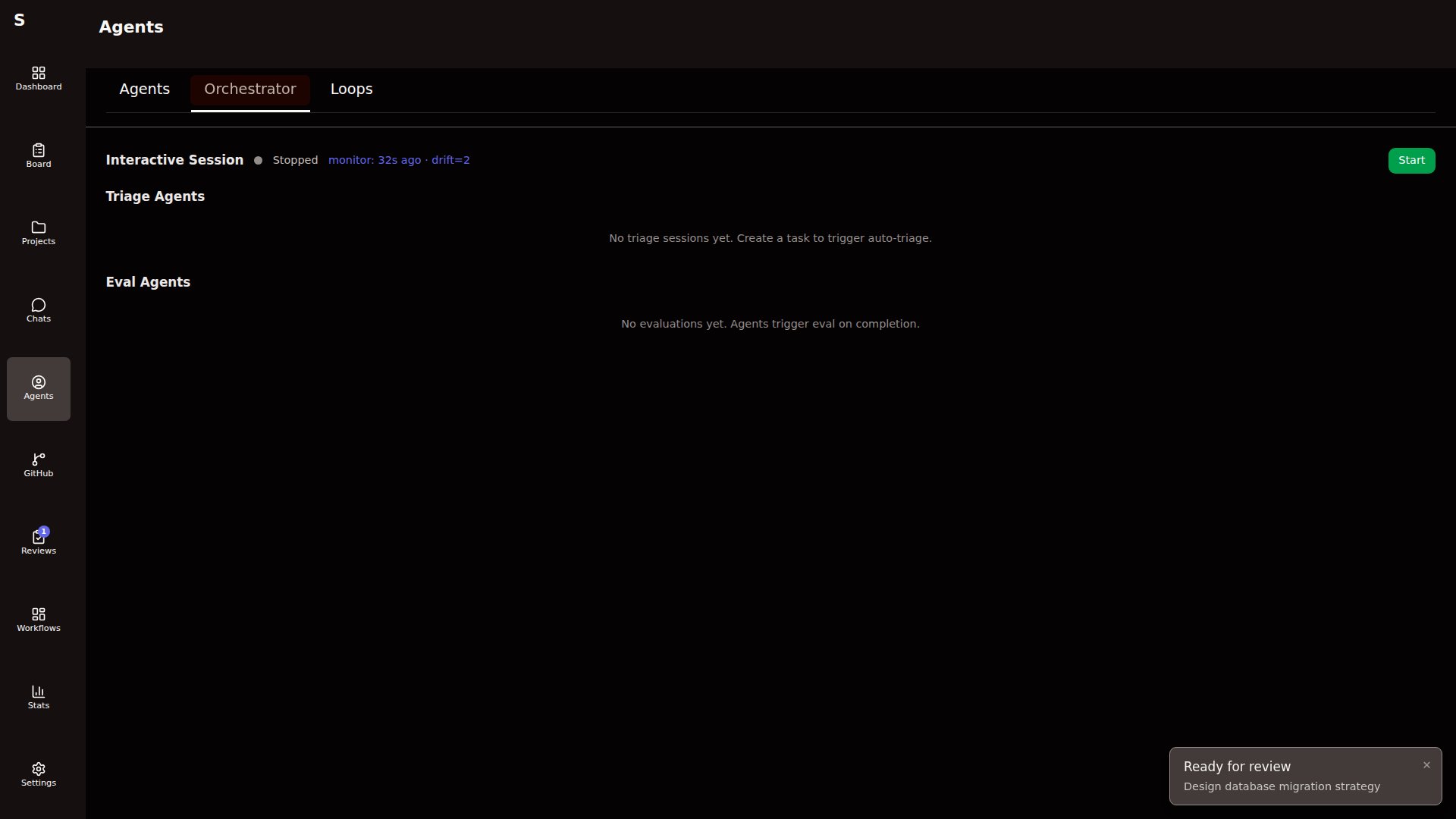Switch to the Loops tab
The width and height of the screenshot is (1456, 819).
(351, 89)
